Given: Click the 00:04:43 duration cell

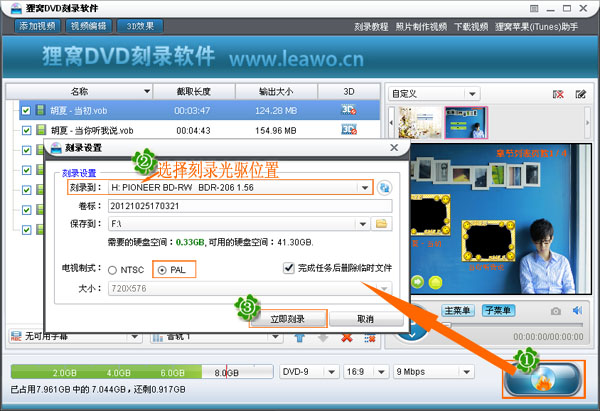Looking at the screenshot, I should (194, 130).
